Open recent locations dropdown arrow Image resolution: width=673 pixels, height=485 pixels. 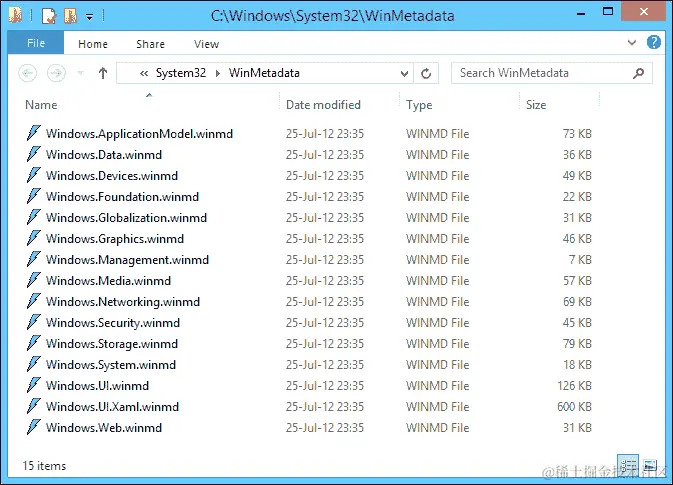pyautogui.click(x=80, y=73)
